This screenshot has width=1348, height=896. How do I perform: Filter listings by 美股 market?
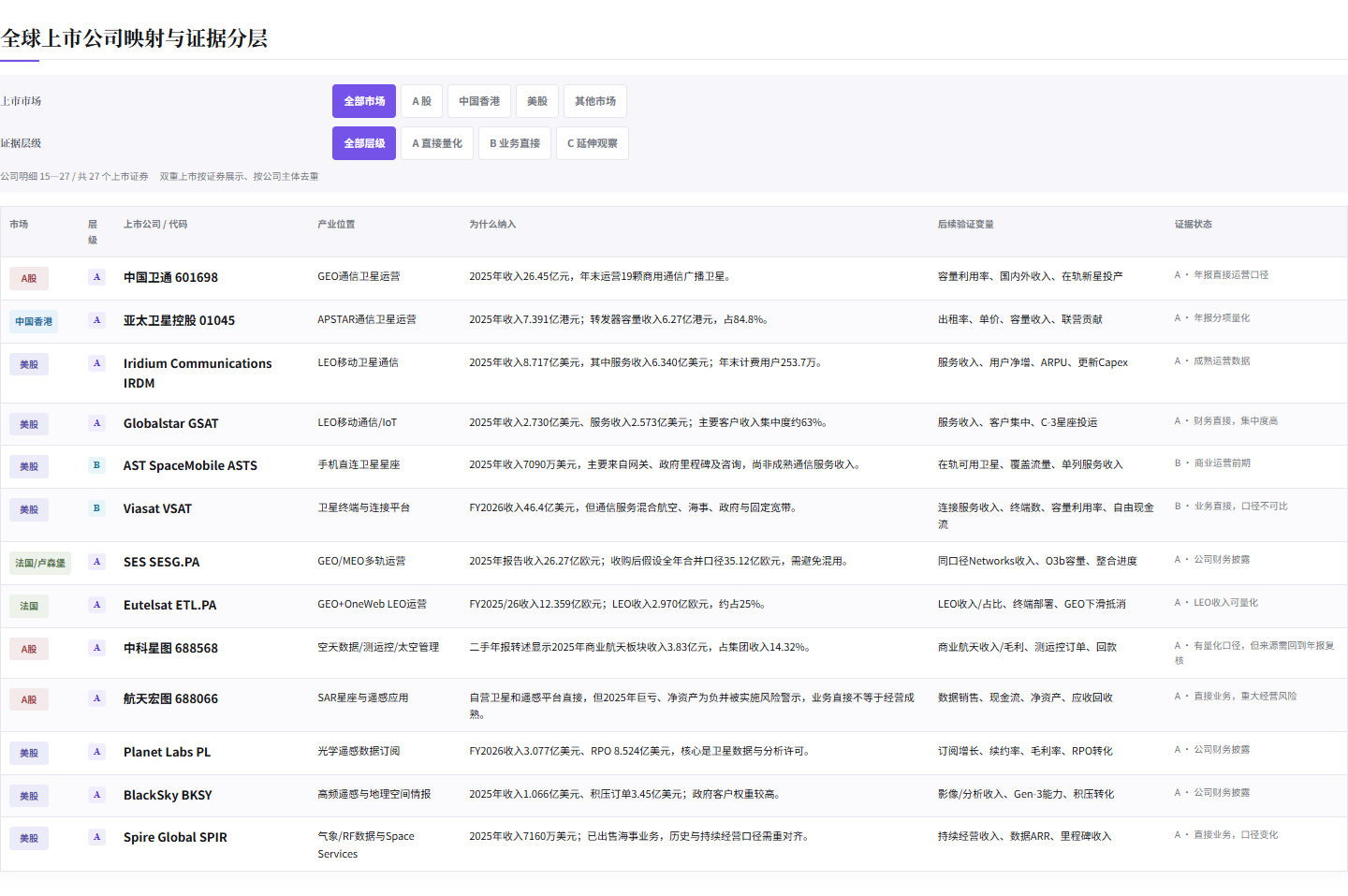[x=537, y=101]
